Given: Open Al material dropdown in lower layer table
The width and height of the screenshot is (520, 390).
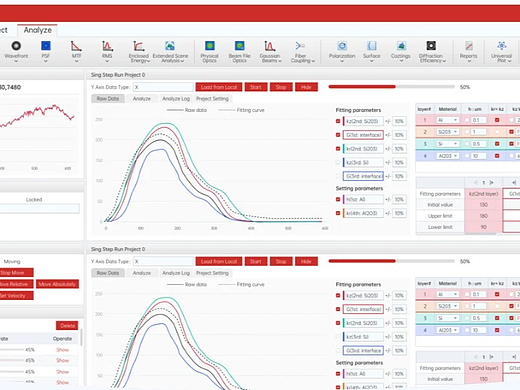Looking at the screenshot, I should (448, 294).
